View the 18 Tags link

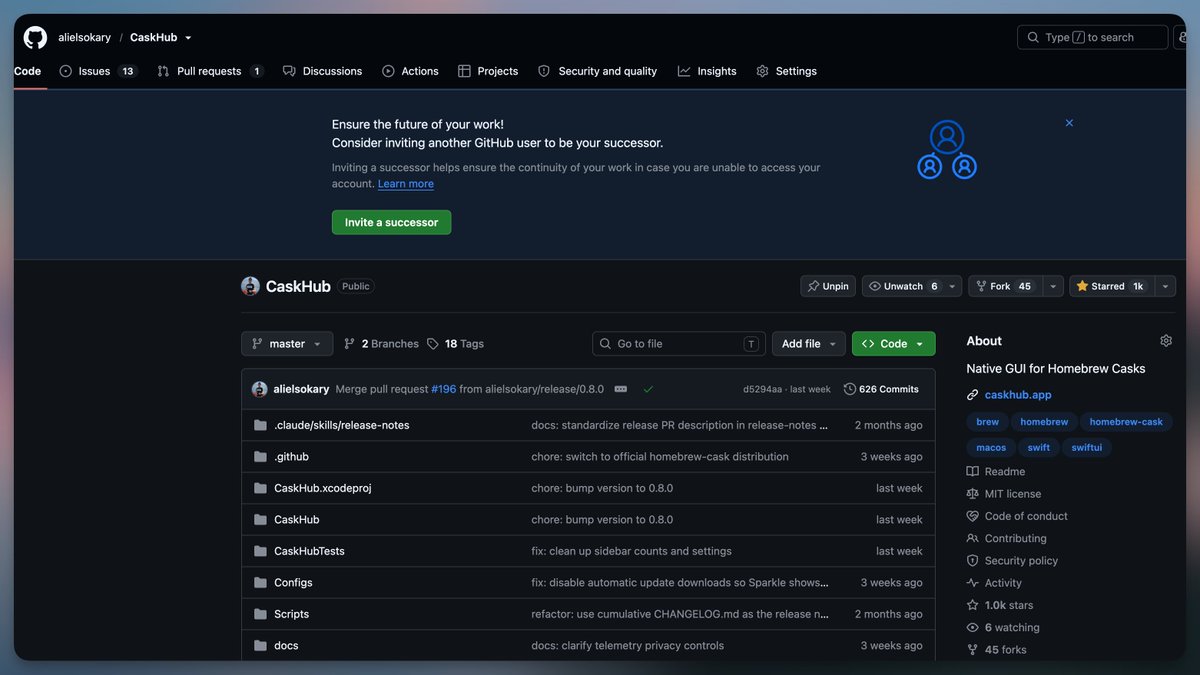coord(455,343)
